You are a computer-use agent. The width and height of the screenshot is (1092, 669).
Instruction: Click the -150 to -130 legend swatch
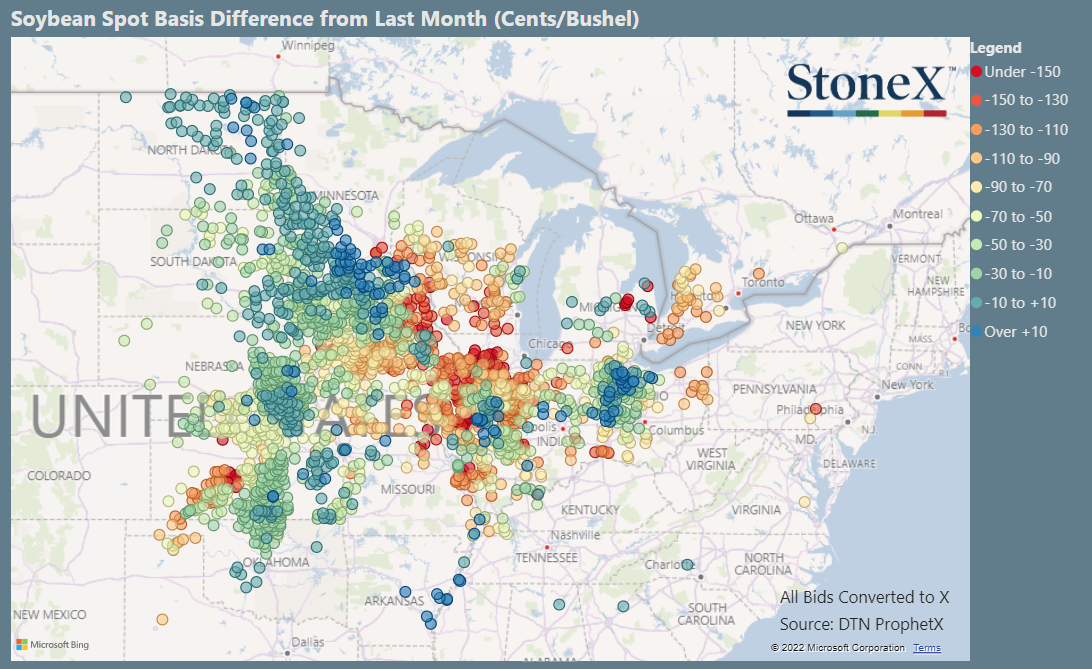tap(976, 100)
